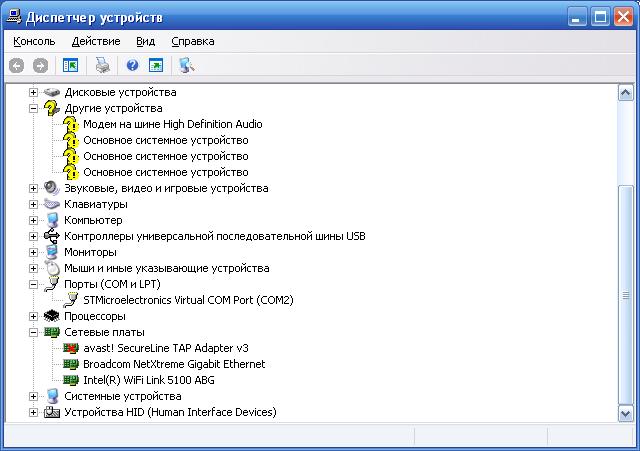The width and height of the screenshot is (640, 451).
Task: Select Модем на шине High Definition Audio
Action: point(172,124)
